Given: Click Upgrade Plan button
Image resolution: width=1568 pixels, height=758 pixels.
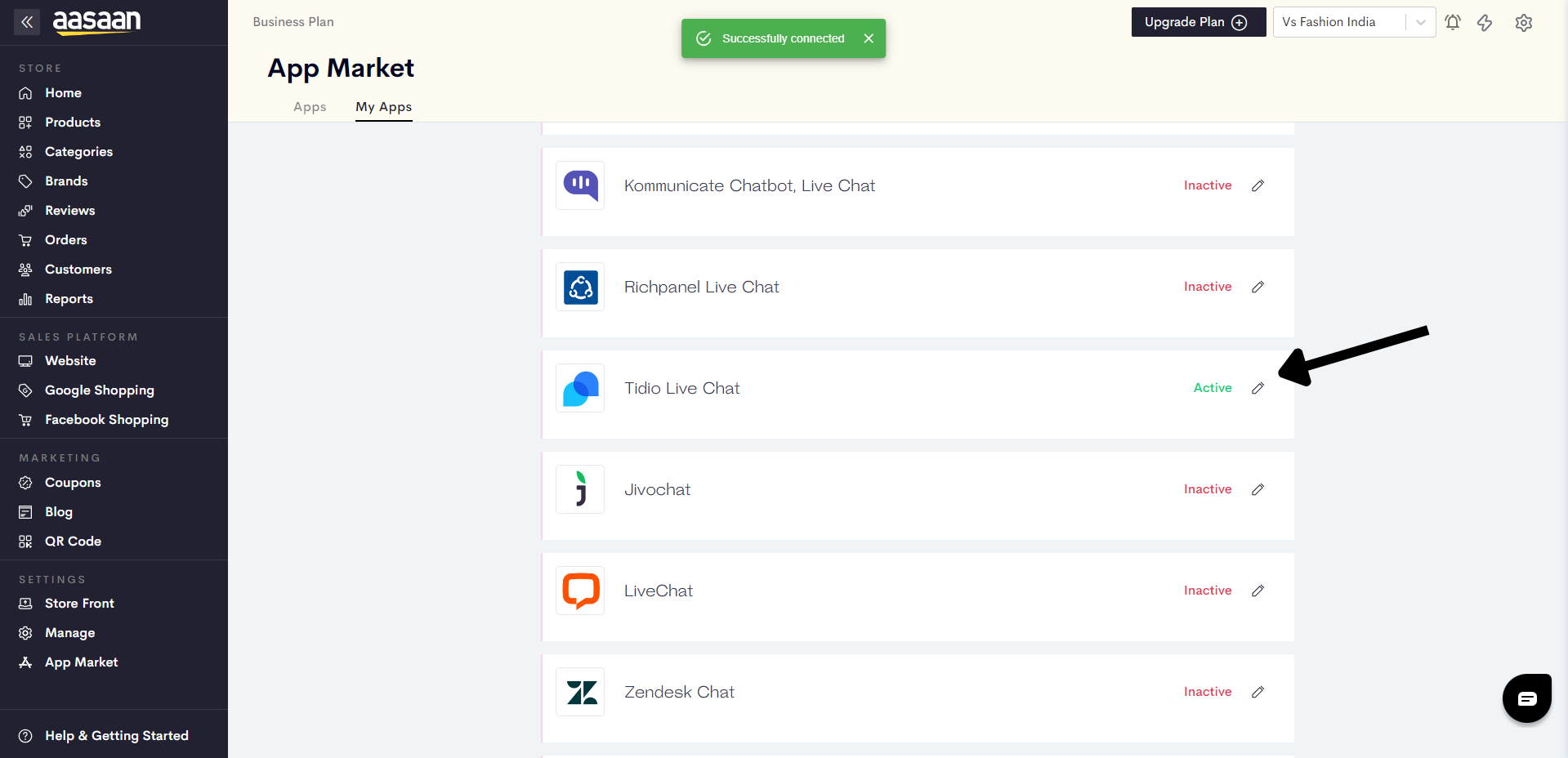Looking at the screenshot, I should click(x=1198, y=22).
